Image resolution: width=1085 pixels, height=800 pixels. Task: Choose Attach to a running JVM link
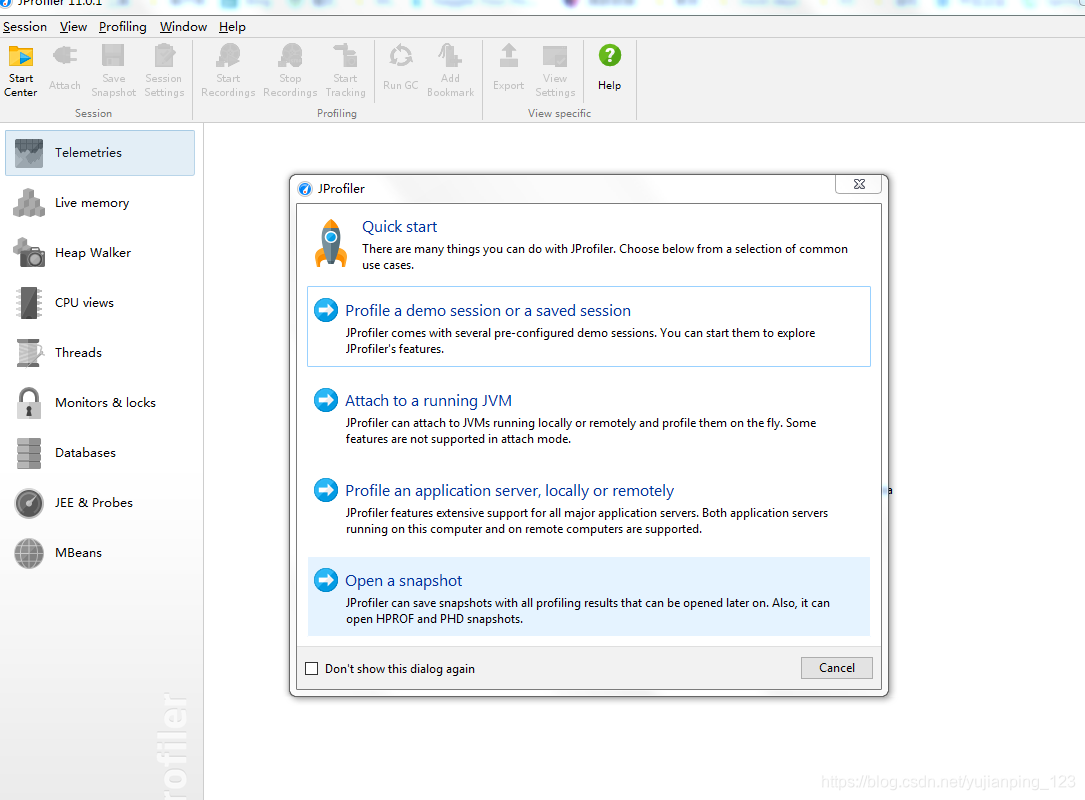pyautogui.click(x=428, y=401)
